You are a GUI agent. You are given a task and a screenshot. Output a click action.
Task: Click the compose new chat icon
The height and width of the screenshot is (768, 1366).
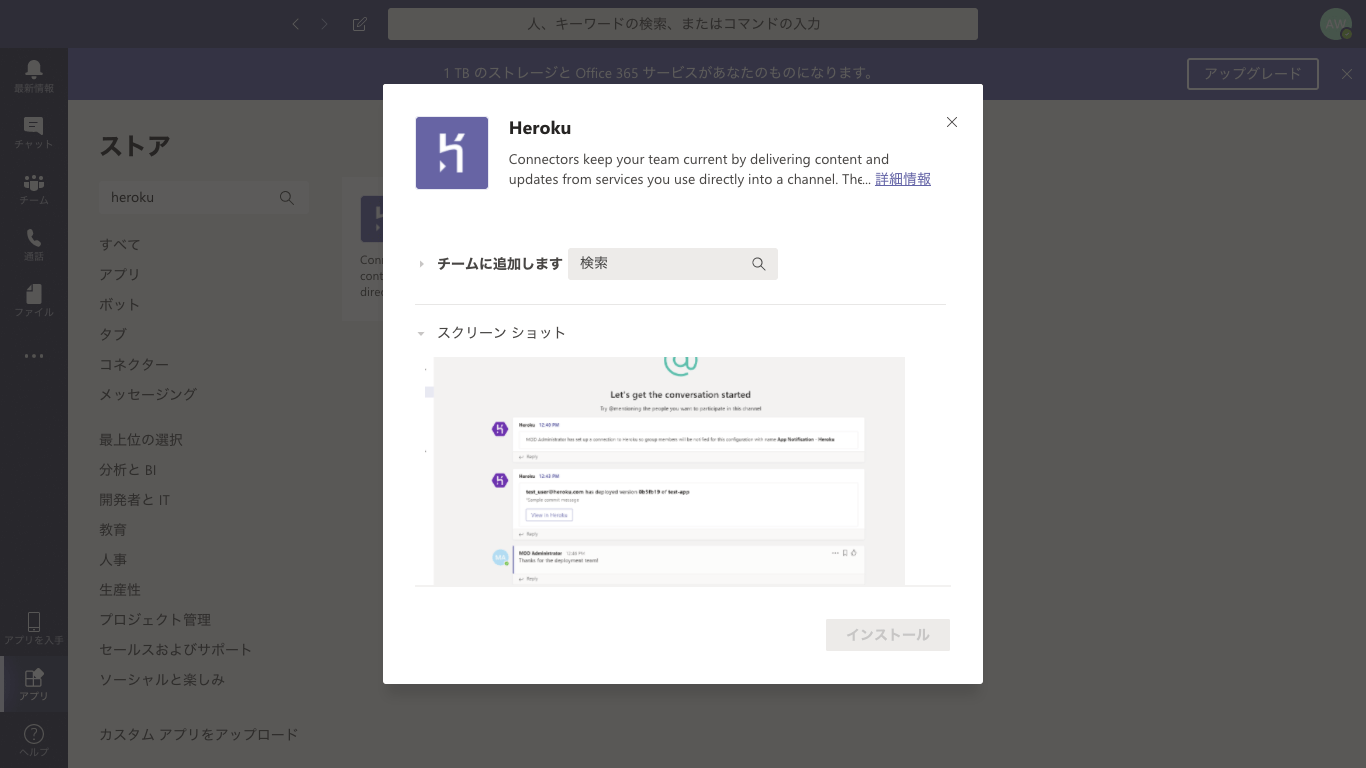[x=360, y=24]
